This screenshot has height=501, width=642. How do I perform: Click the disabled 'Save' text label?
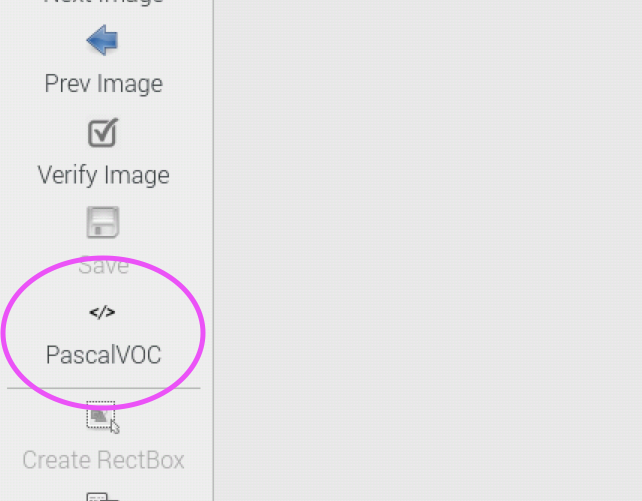pyautogui.click(x=104, y=266)
